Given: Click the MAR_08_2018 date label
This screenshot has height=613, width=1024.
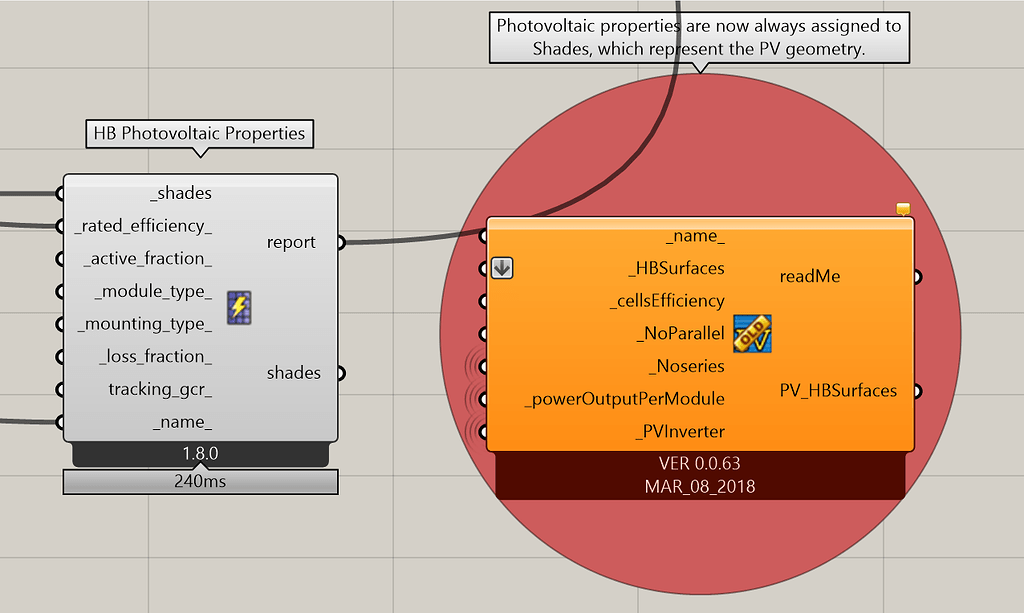Looking at the screenshot, I should [699, 486].
